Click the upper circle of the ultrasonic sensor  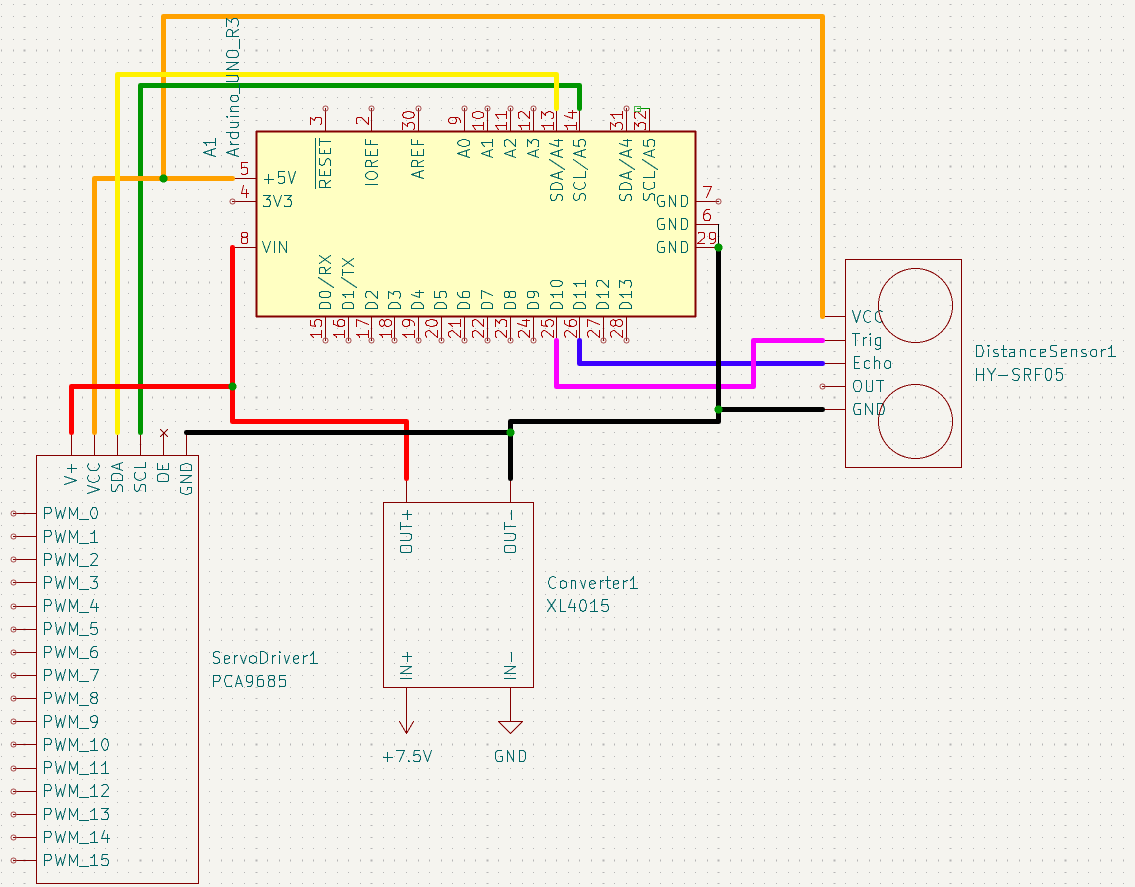pos(915,306)
